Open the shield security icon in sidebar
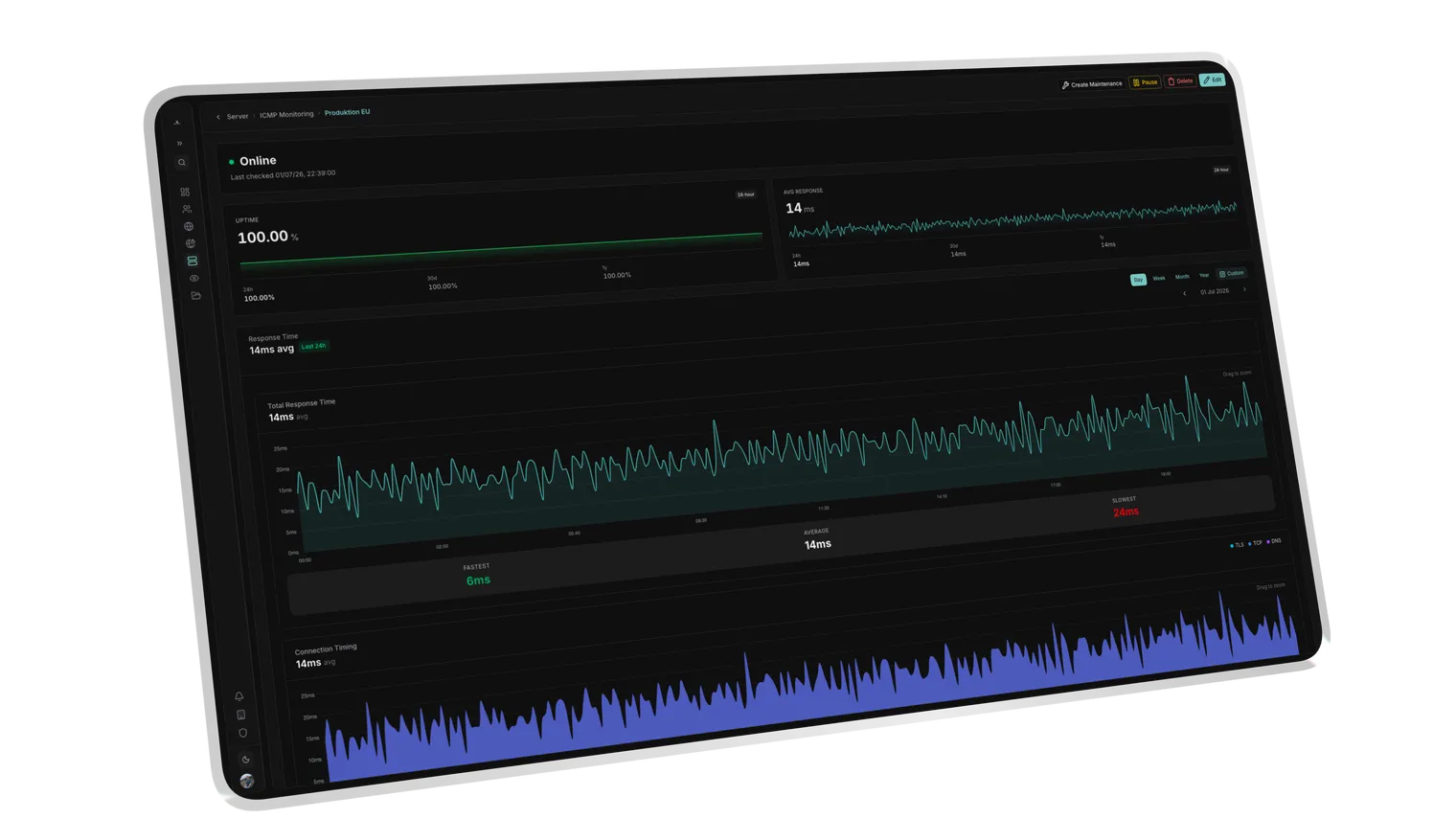Viewport: 1456px width, 819px height. click(x=243, y=733)
